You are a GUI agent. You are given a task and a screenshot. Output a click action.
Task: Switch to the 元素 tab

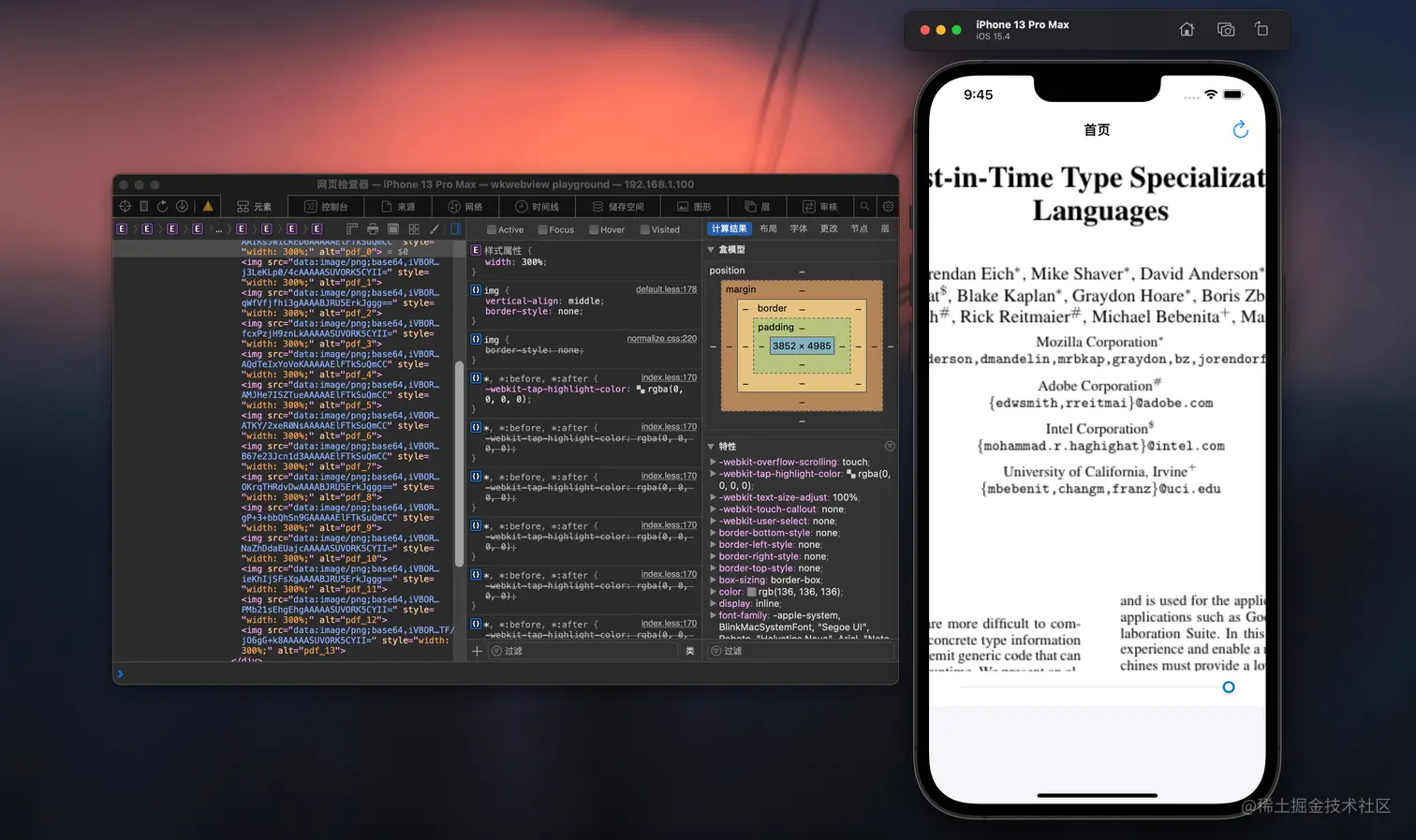click(x=254, y=206)
